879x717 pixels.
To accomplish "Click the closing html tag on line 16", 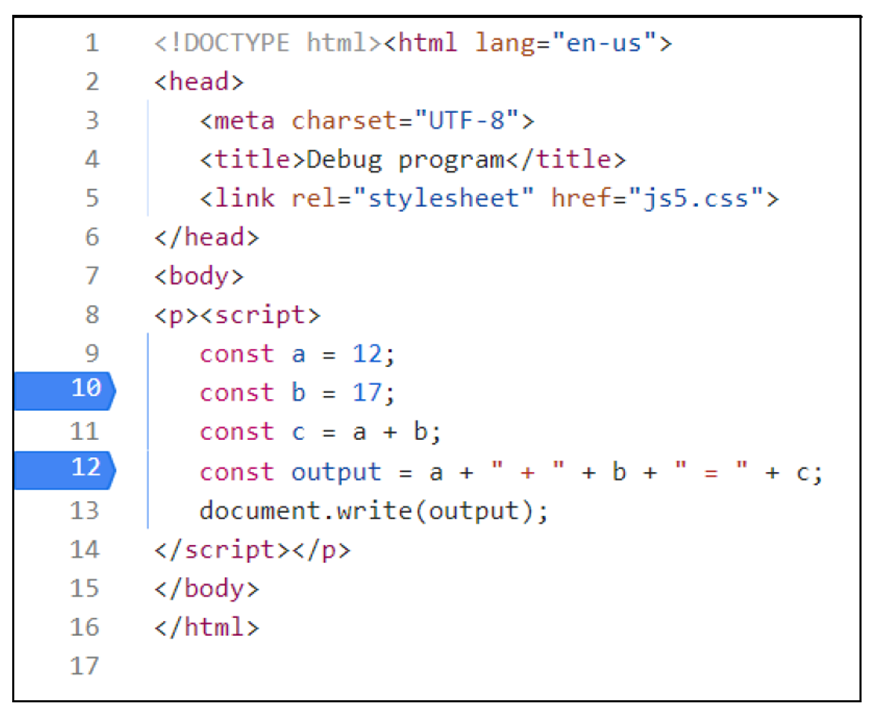I will pyautogui.click(x=206, y=627).
